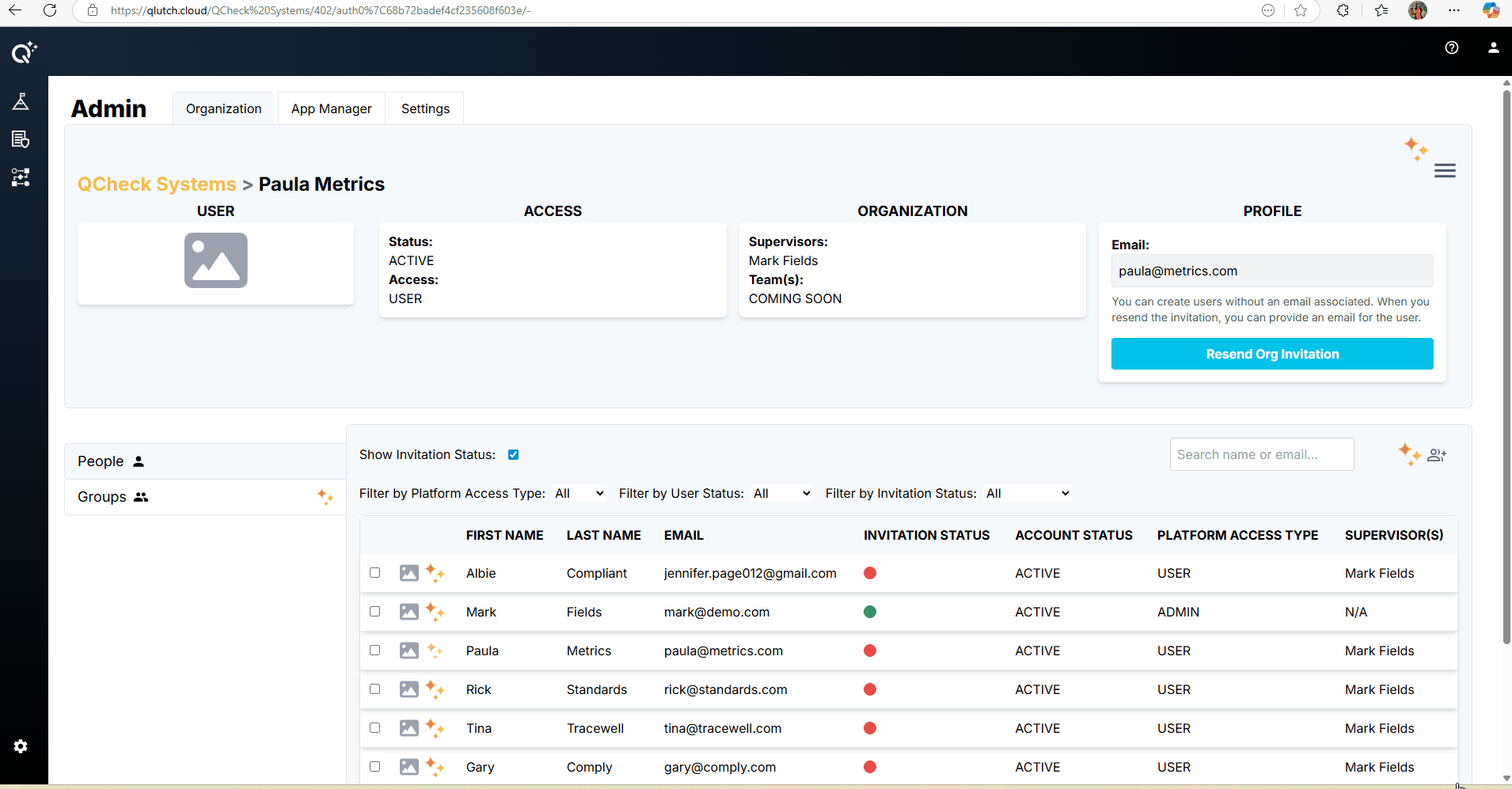Screen dimensions: 1512x789
Task: Expand the User Status filter dropdown
Action: point(781,494)
